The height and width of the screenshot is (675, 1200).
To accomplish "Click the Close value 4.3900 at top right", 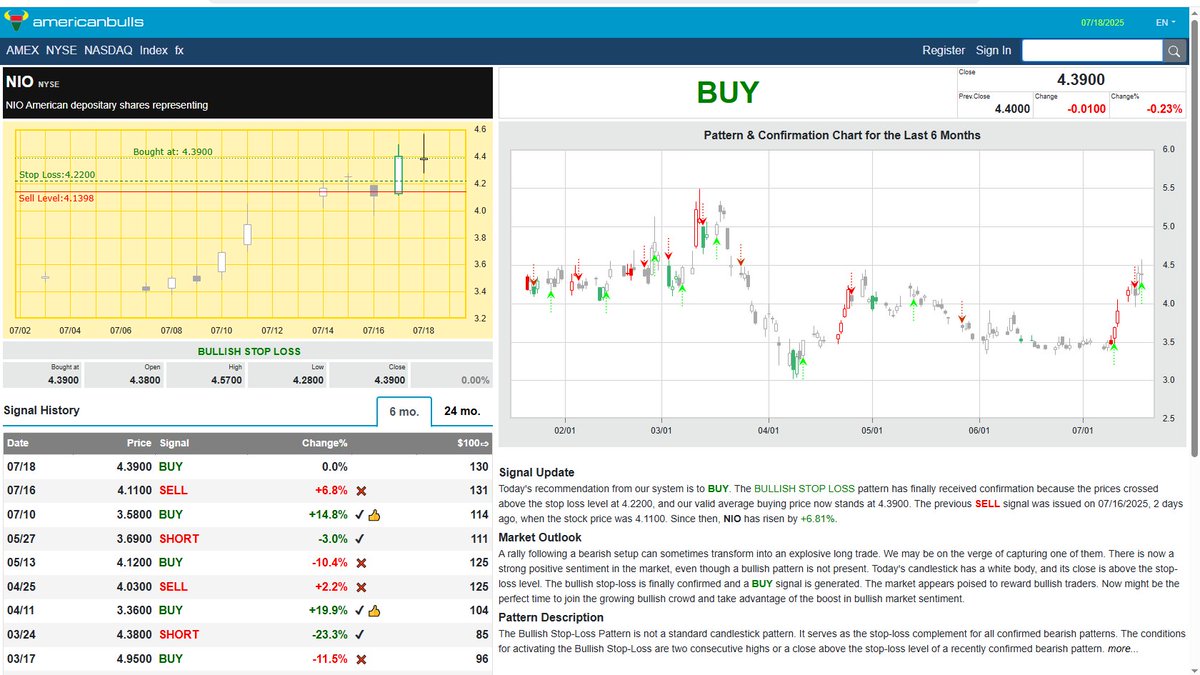I will click(1081, 80).
